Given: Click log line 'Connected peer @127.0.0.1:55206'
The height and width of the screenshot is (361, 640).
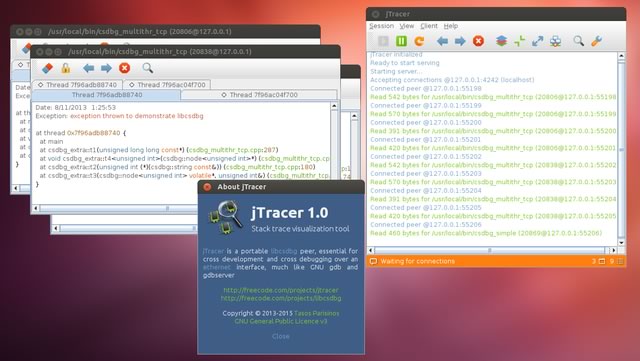Looking at the screenshot, I should click(426, 225).
